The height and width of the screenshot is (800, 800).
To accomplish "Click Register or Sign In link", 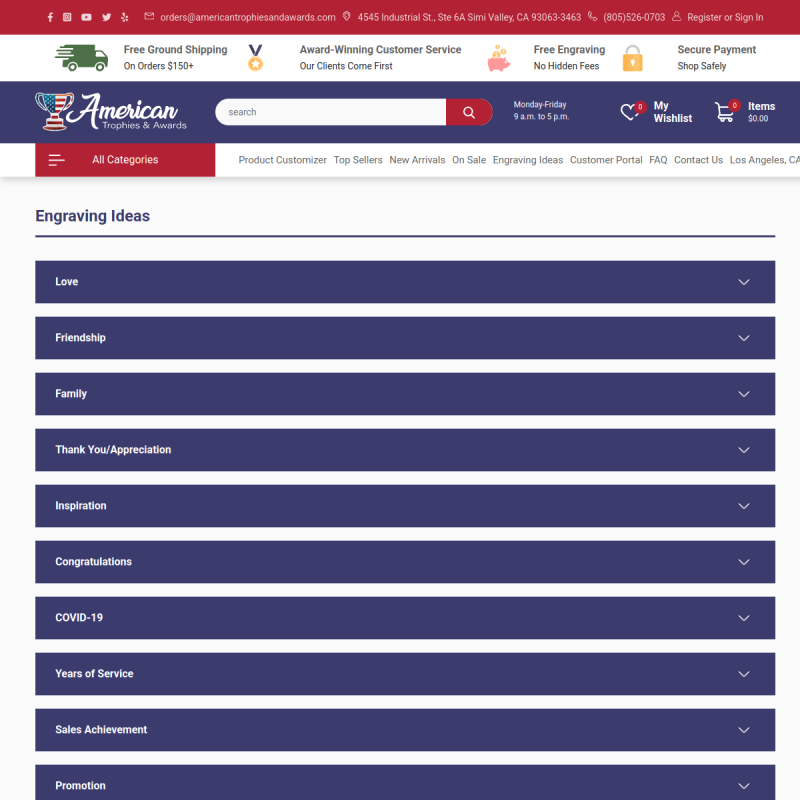I will (x=724, y=17).
